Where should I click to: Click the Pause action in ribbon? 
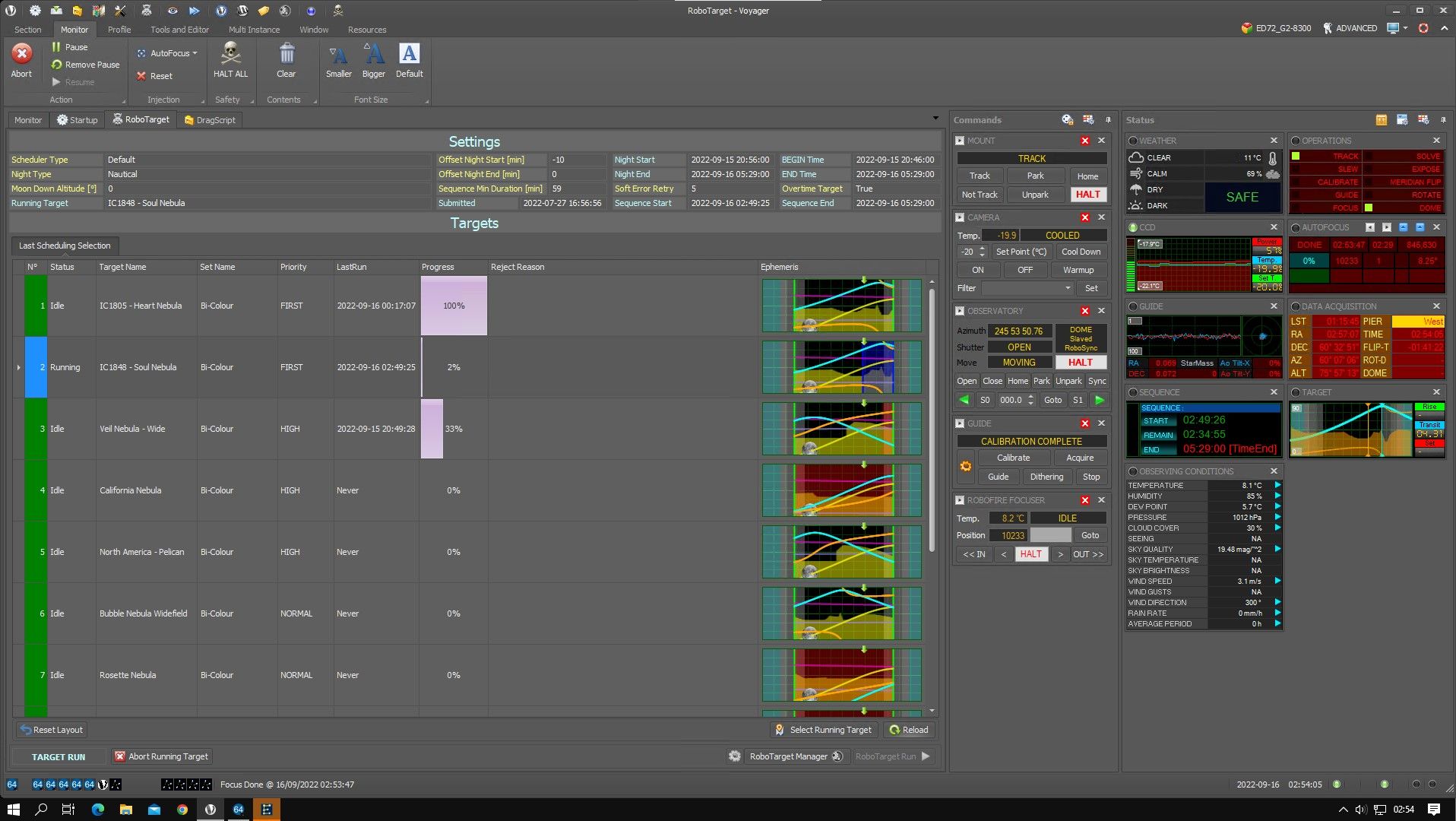(x=69, y=47)
